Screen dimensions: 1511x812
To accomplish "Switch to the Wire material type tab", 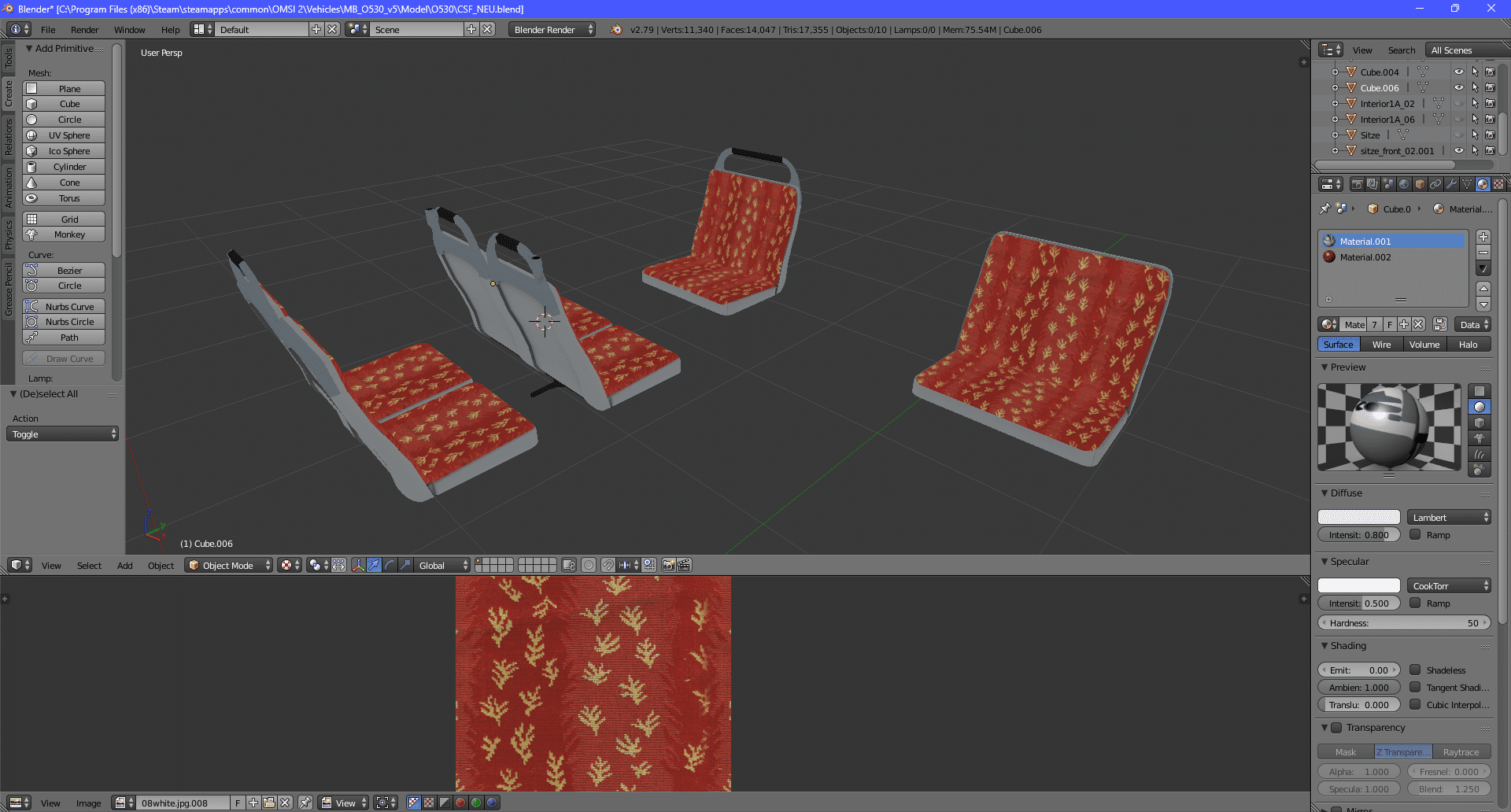I will 1381,345.
